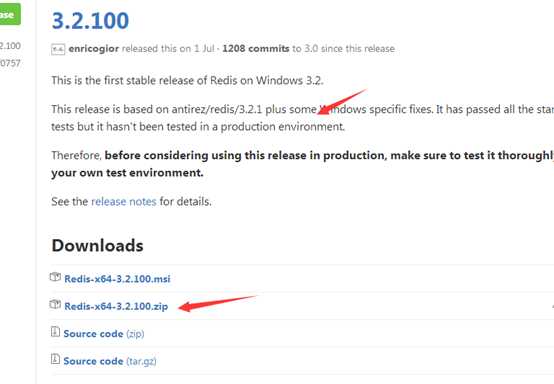This screenshot has height=384, width=554.
Task: Click the package icon beside Redis-x64-3.2.100.msi
Action: [x=55, y=277]
